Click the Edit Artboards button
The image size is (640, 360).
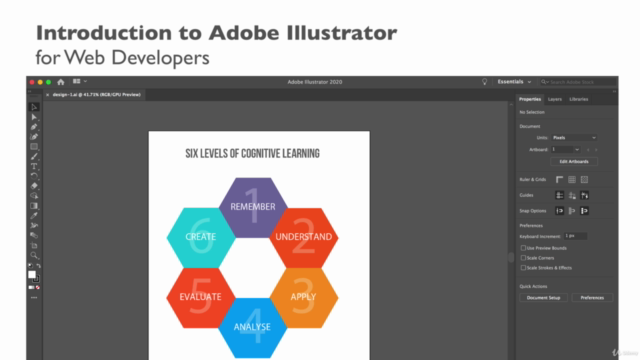click(574, 162)
